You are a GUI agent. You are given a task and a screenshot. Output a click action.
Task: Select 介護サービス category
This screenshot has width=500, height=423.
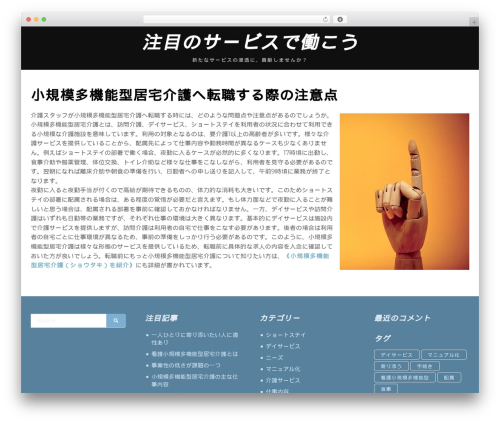[x=283, y=380]
